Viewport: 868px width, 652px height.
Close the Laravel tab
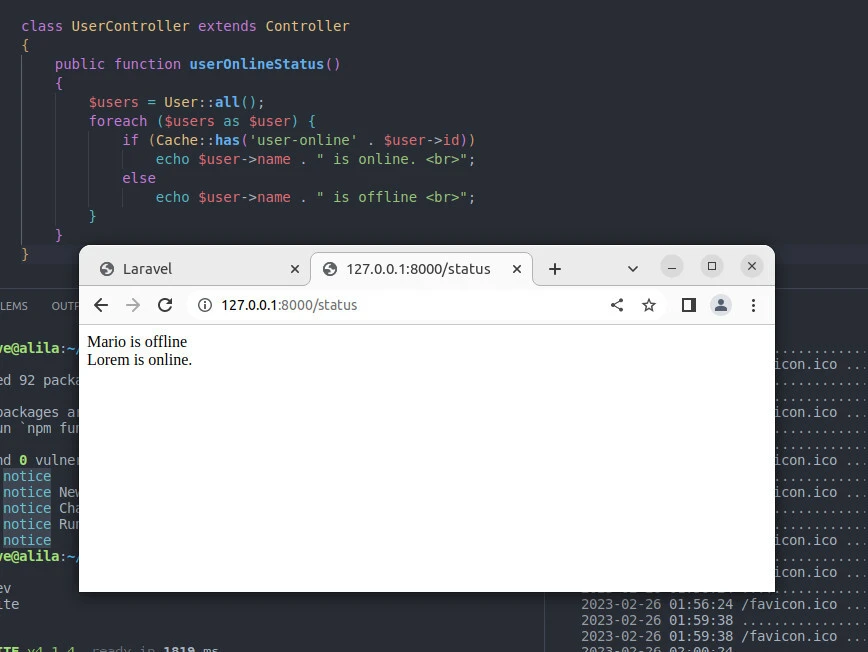pyautogui.click(x=294, y=269)
